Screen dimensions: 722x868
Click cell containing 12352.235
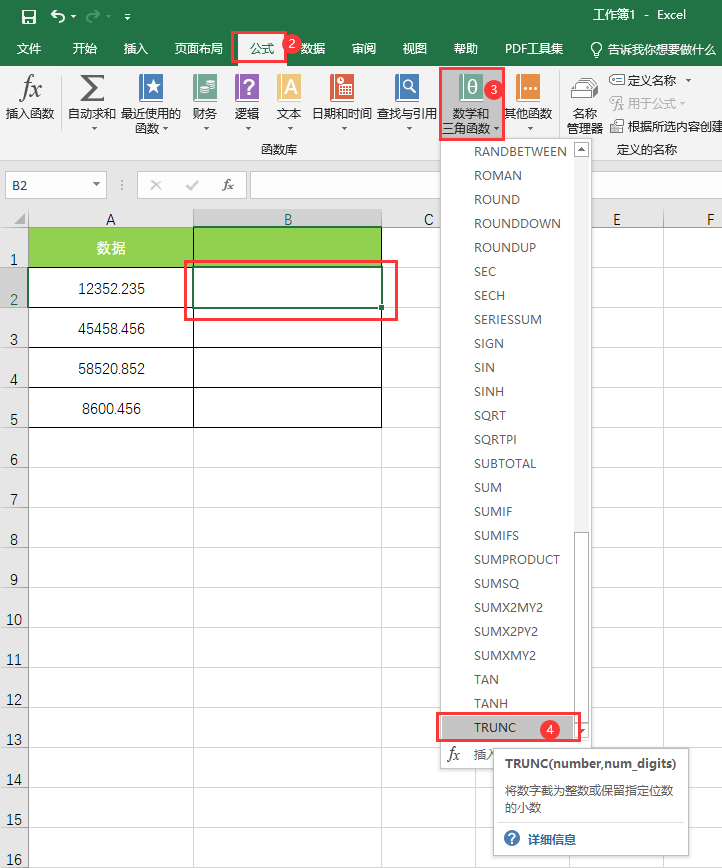111,288
